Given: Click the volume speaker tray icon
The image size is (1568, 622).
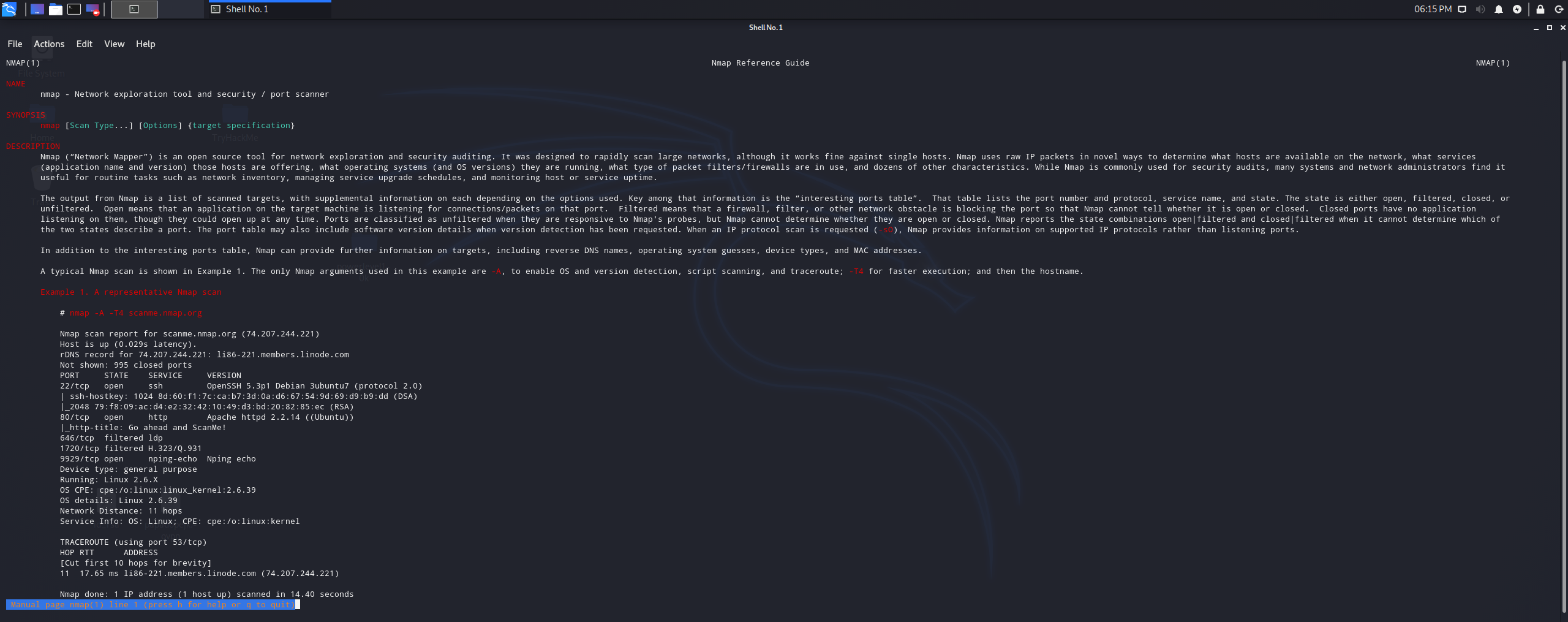Looking at the screenshot, I should [x=1480, y=9].
